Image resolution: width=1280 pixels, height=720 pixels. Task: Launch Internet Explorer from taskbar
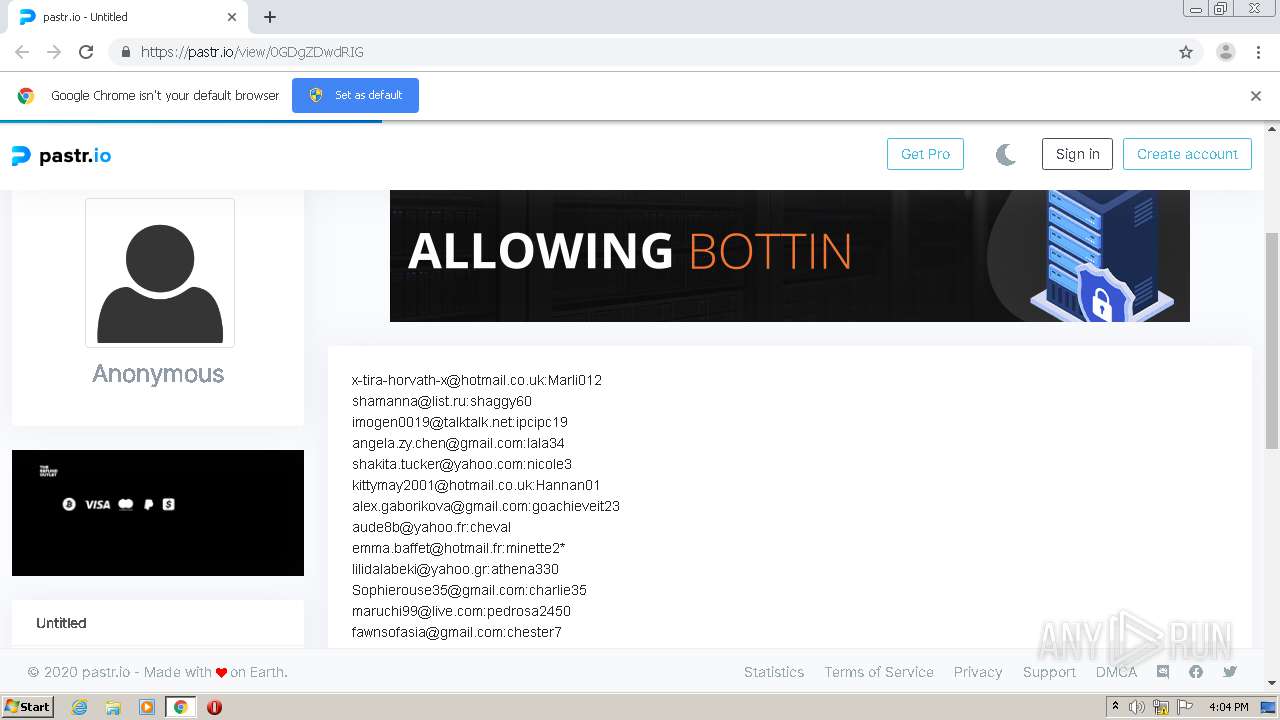pos(80,707)
